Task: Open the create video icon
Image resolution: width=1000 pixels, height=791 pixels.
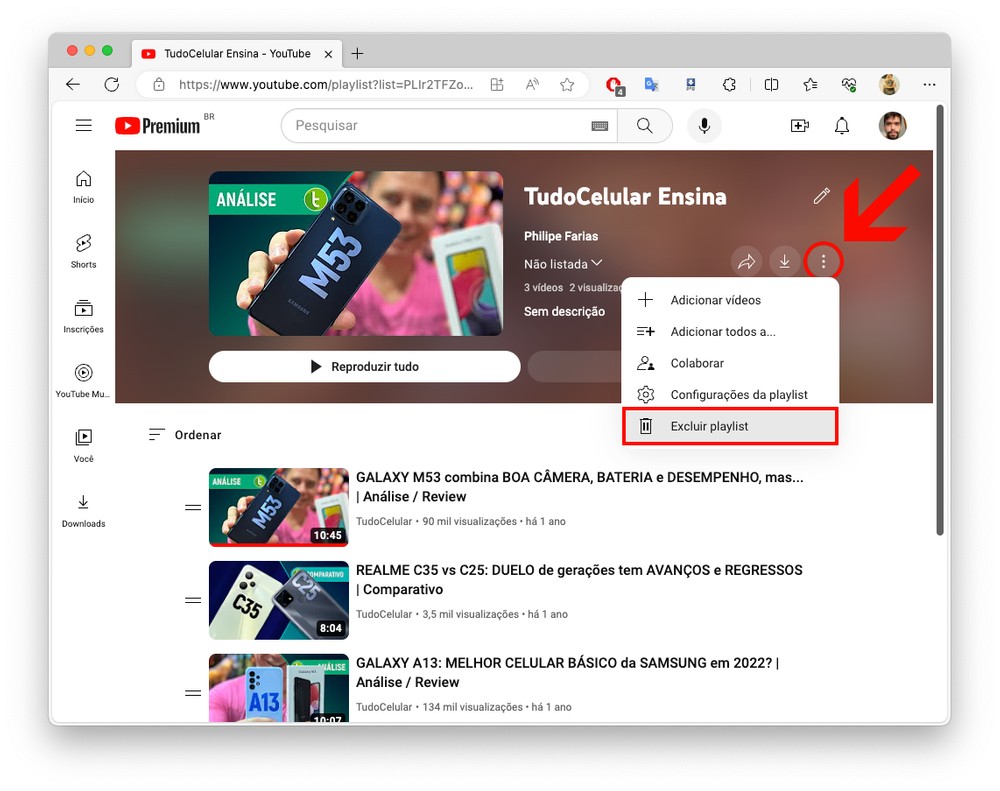Action: pos(799,126)
